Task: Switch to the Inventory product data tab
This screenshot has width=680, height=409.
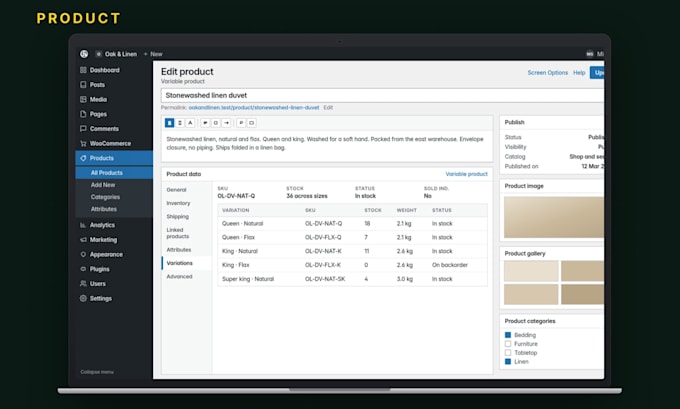Action: coord(178,203)
